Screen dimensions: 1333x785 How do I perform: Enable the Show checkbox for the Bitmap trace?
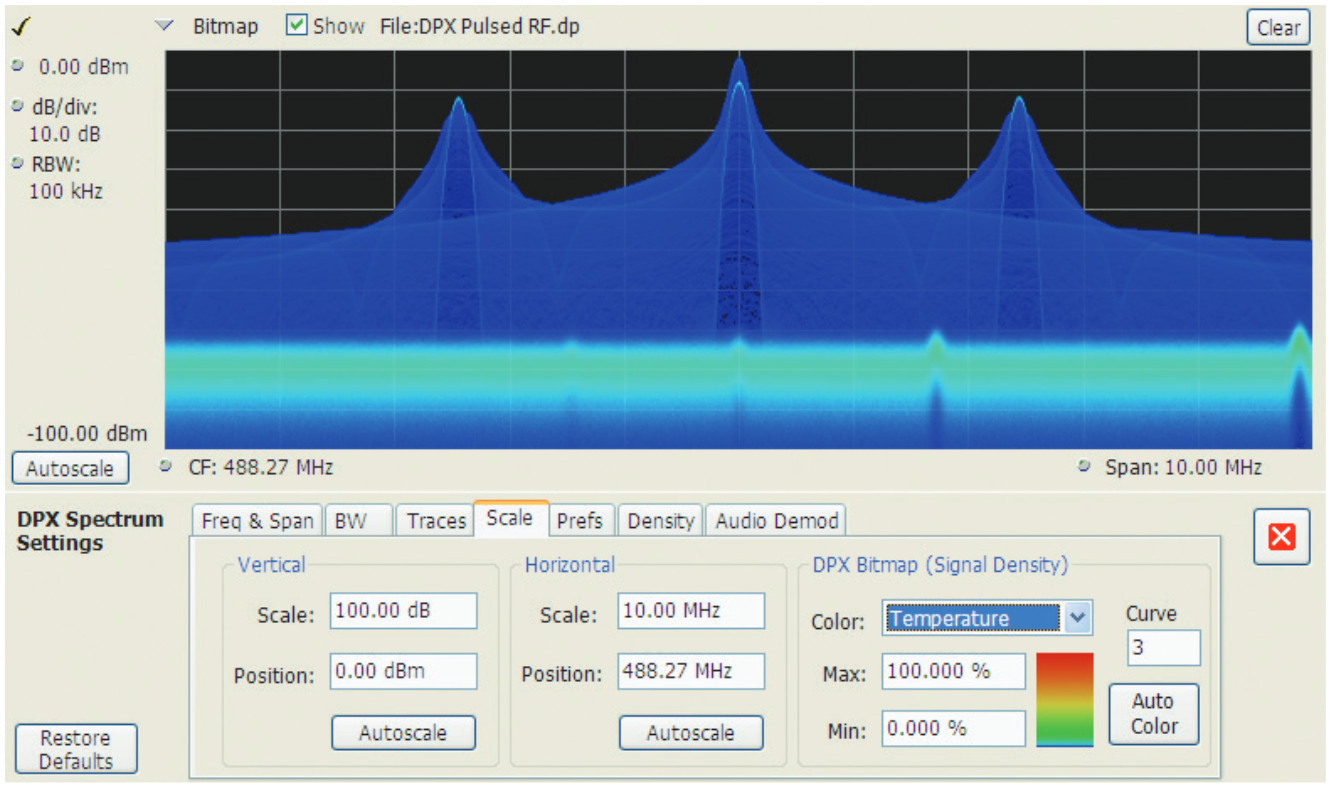pyautogui.click(x=296, y=25)
